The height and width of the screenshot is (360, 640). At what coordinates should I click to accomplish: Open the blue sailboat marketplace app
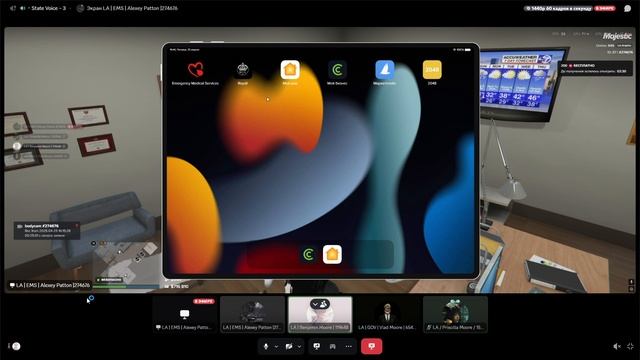(x=384, y=70)
